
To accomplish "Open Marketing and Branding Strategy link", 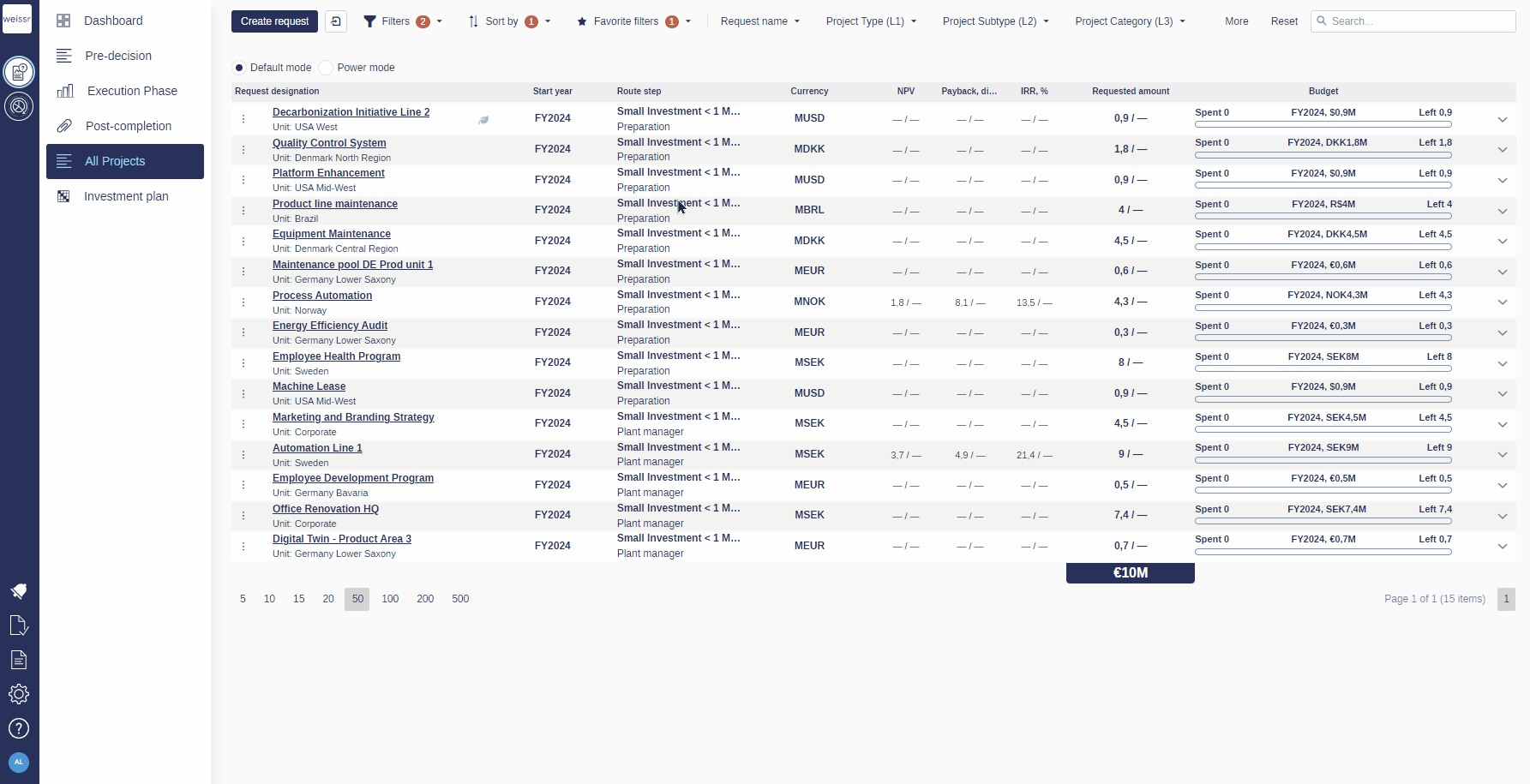I will [353, 417].
